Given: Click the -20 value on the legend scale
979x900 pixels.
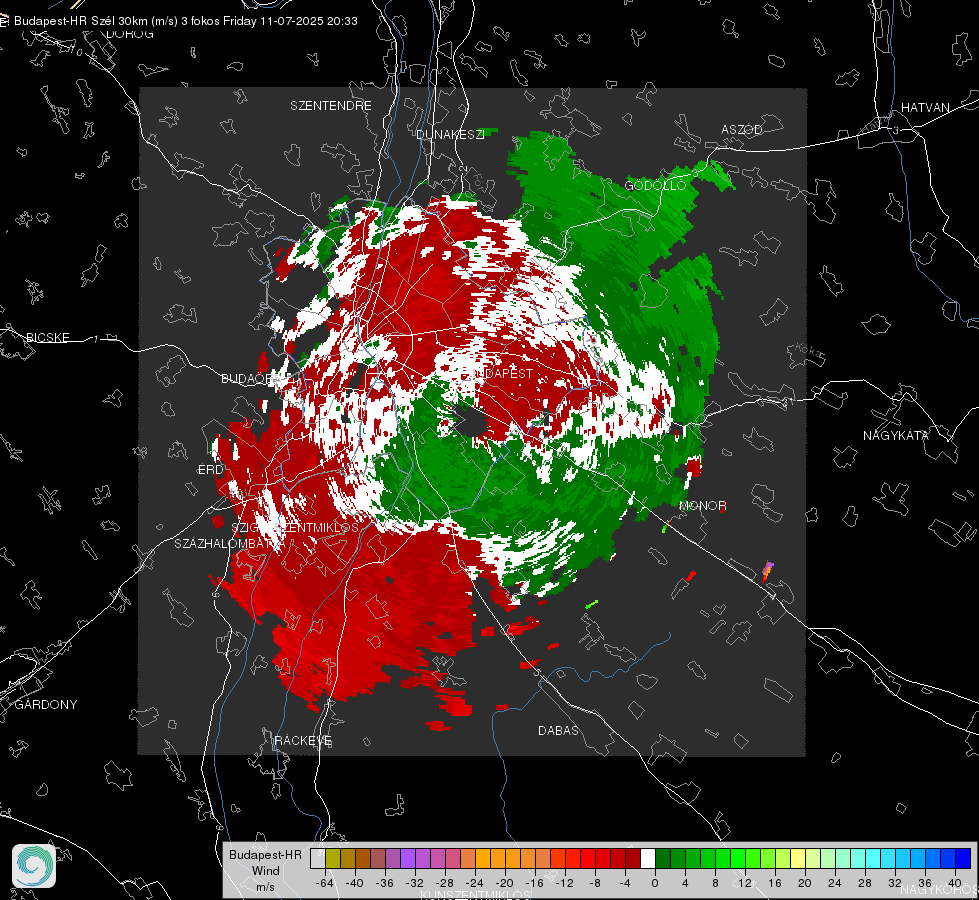Looking at the screenshot, I should [504, 883].
